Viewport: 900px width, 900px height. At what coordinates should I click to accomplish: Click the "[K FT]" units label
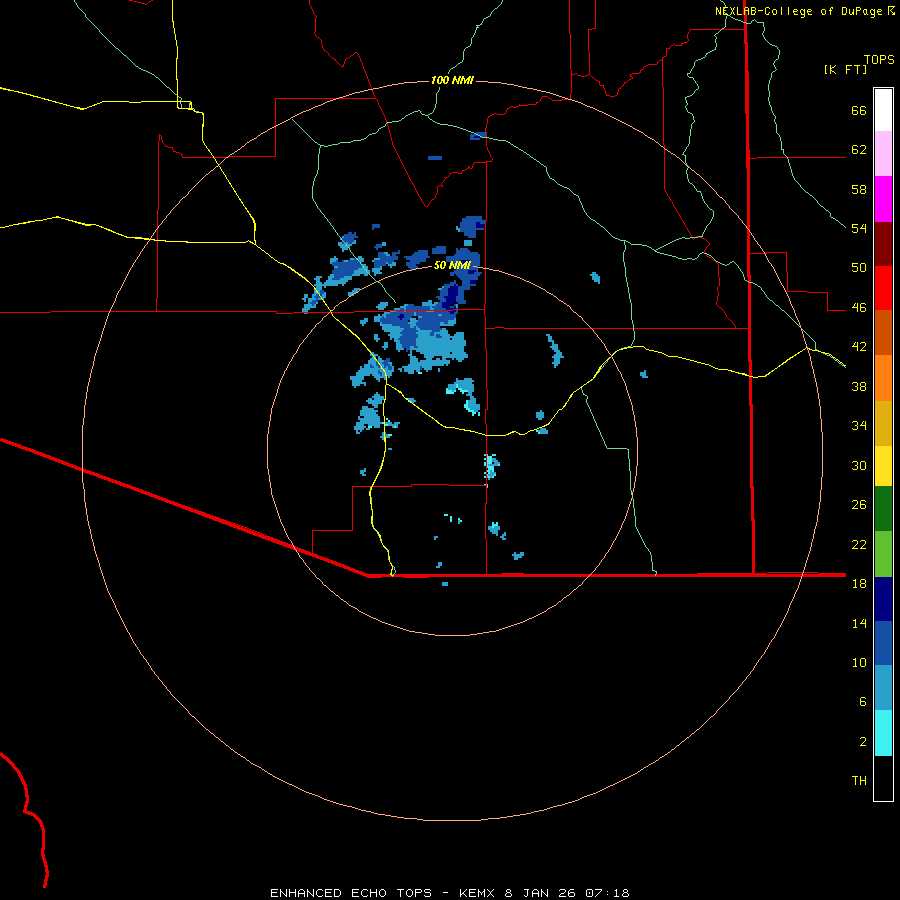pos(845,70)
